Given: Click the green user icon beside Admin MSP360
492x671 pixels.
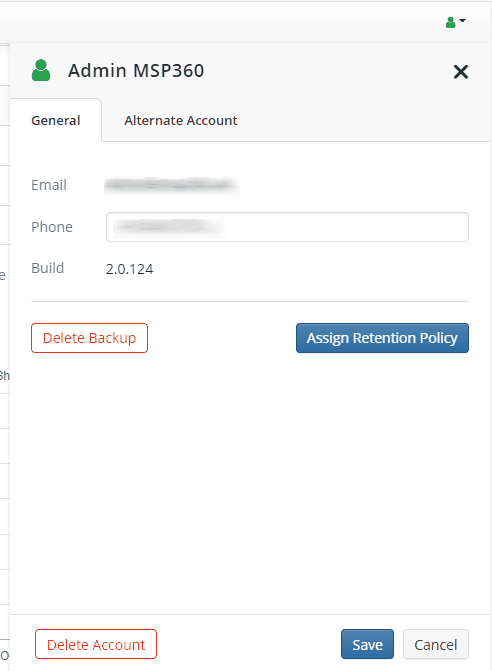Looking at the screenshot, I should [x=41, y=71].
